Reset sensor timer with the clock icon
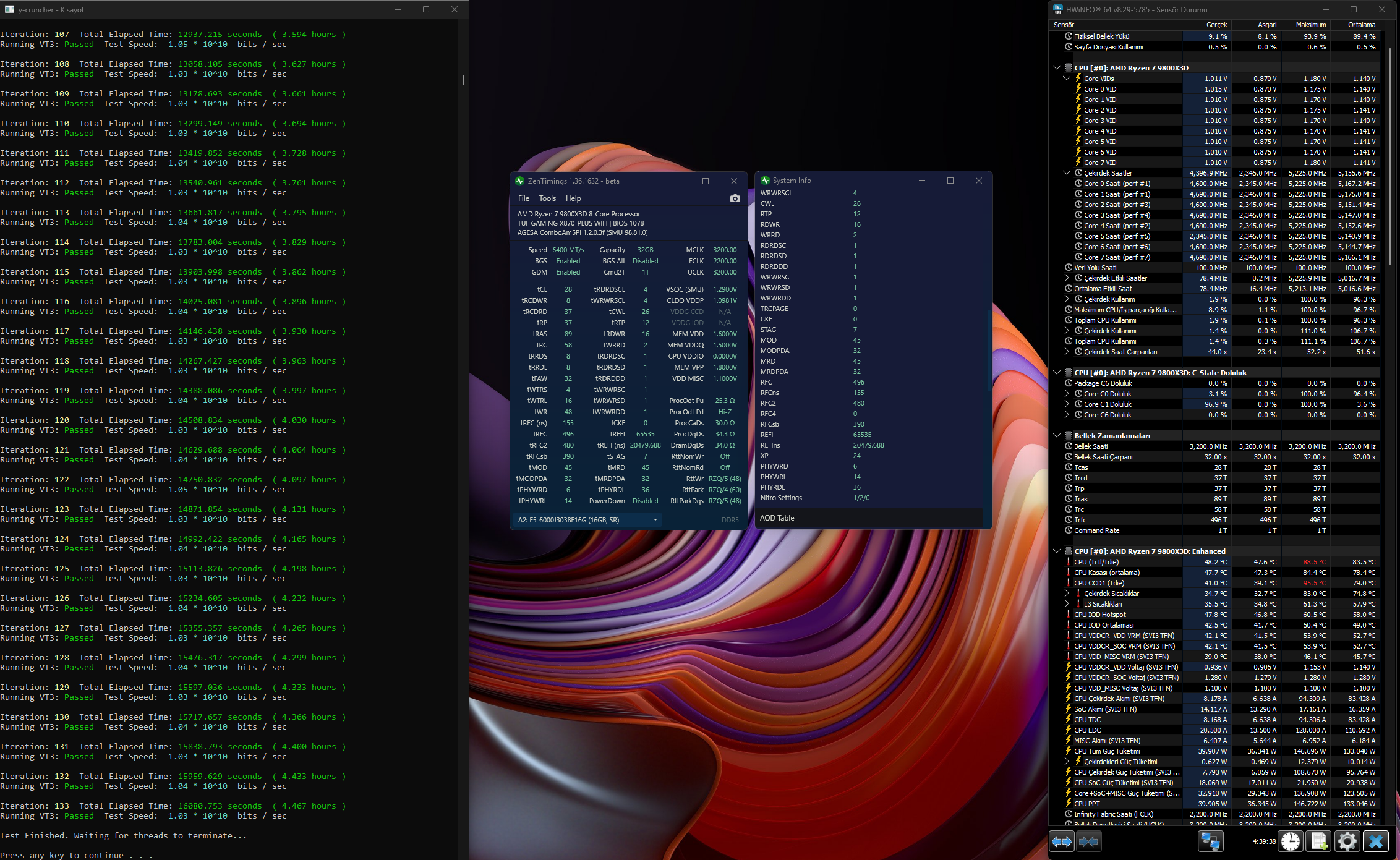 [1291, 841]
